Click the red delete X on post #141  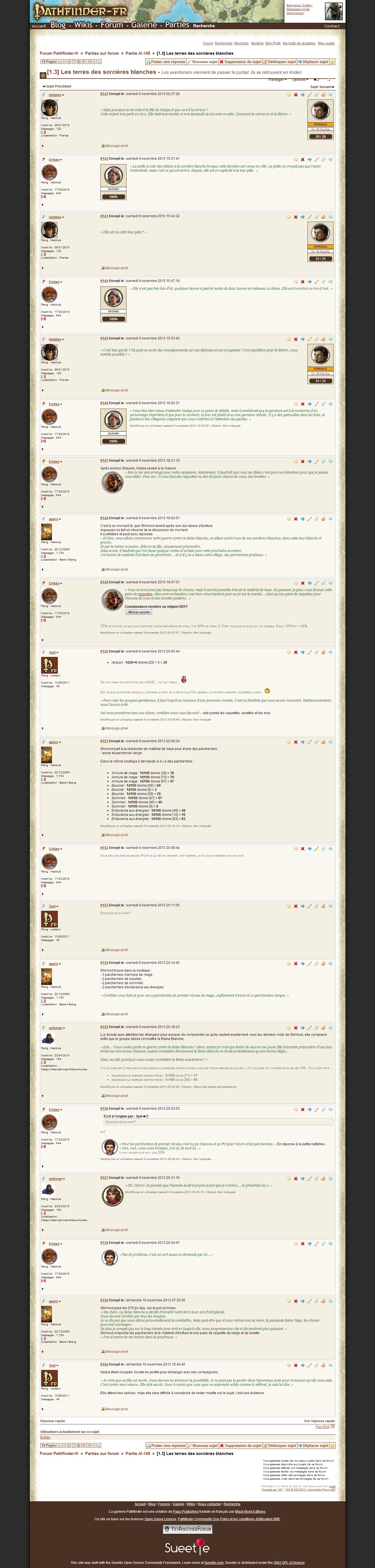(x=296, y=94)
